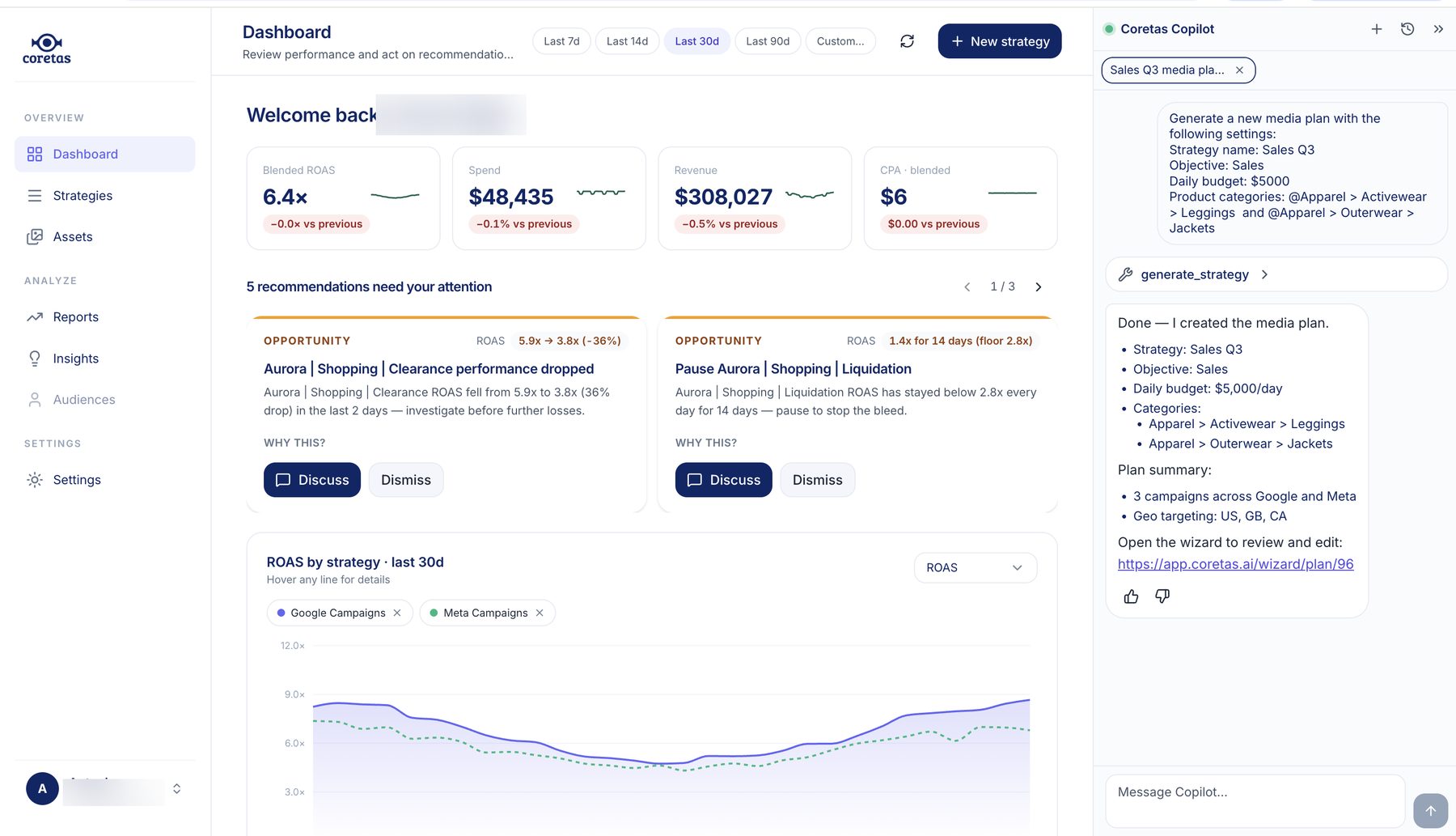Screen dimensions: 1456x836
Task: Navigate to Insights
Action: [105, 359]
